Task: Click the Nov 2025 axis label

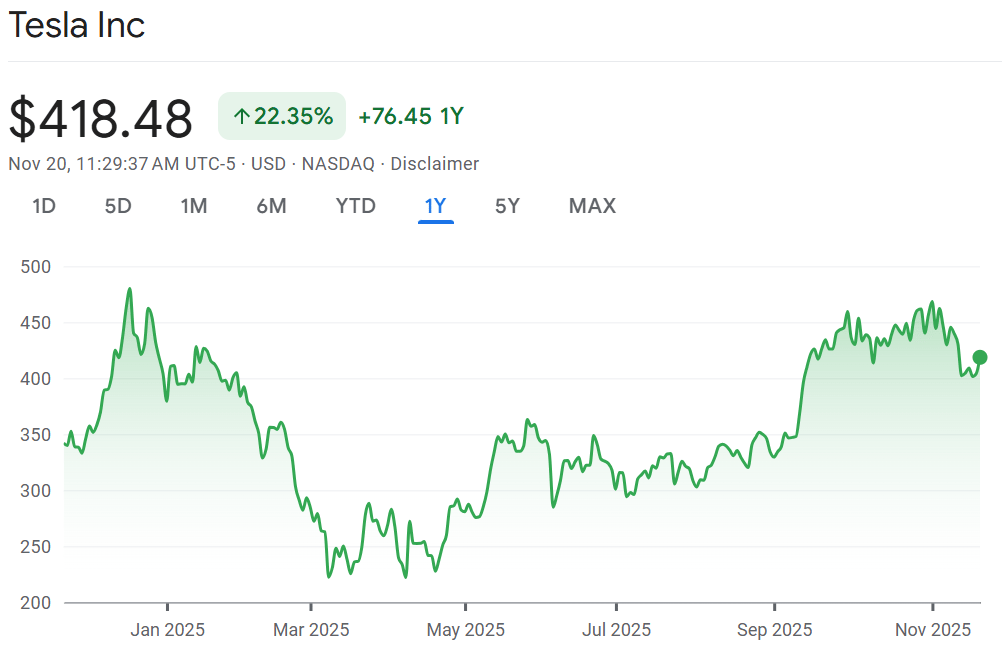Action: [933, 629]
